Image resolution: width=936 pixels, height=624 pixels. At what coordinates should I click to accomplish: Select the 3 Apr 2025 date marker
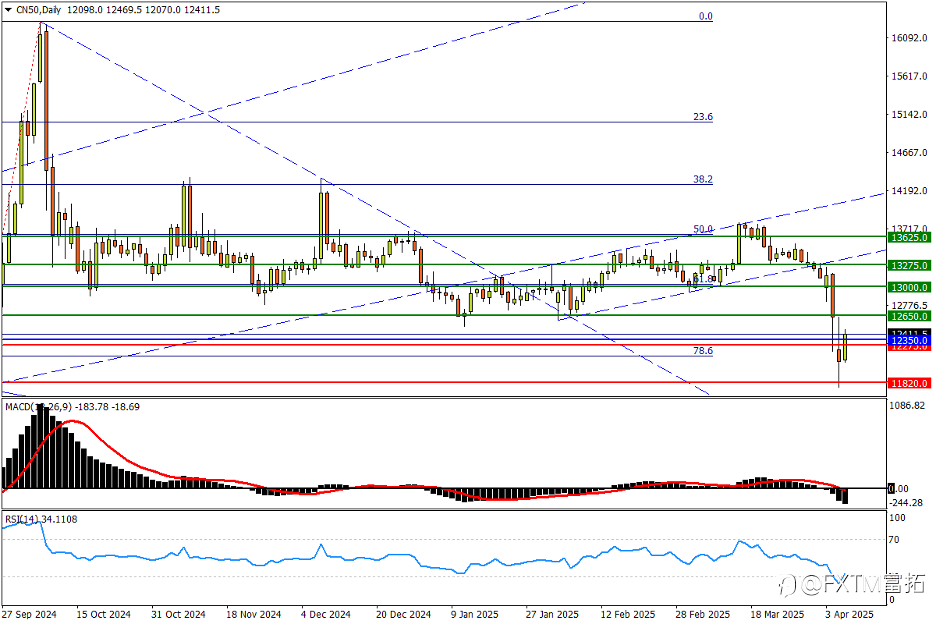[849, 614]
